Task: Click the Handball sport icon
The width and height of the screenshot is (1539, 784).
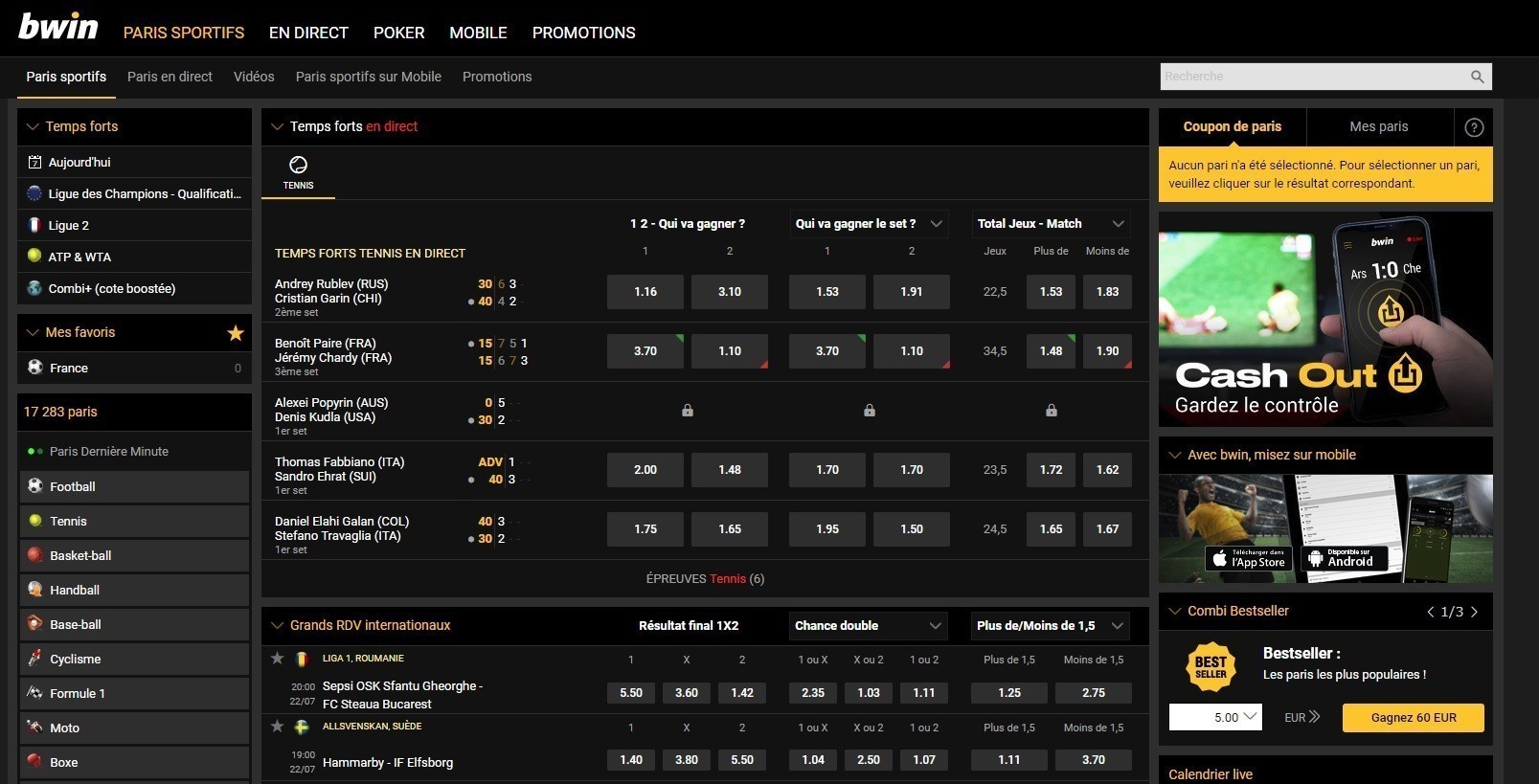Action: 35,590
